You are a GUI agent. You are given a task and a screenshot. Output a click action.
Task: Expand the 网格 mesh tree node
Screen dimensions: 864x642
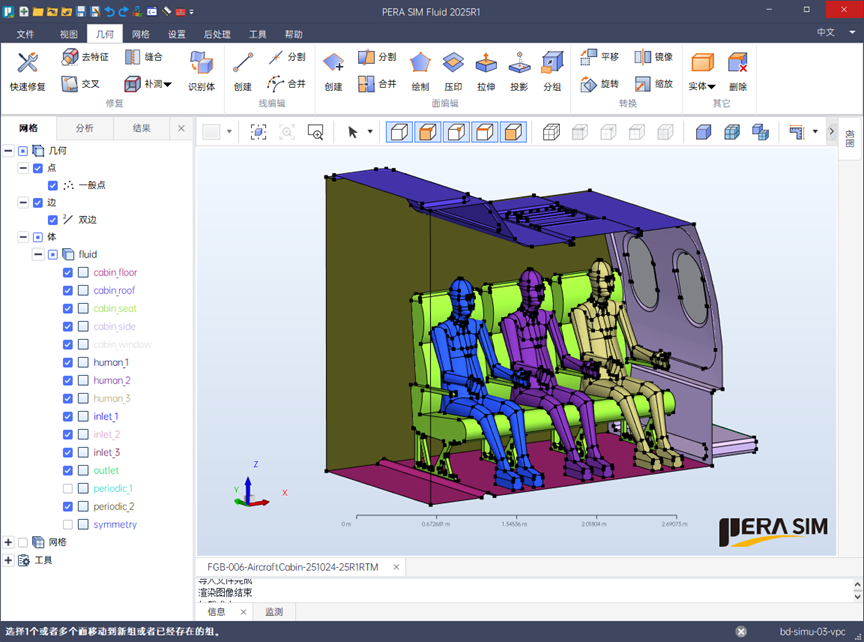tap(9, 542)
